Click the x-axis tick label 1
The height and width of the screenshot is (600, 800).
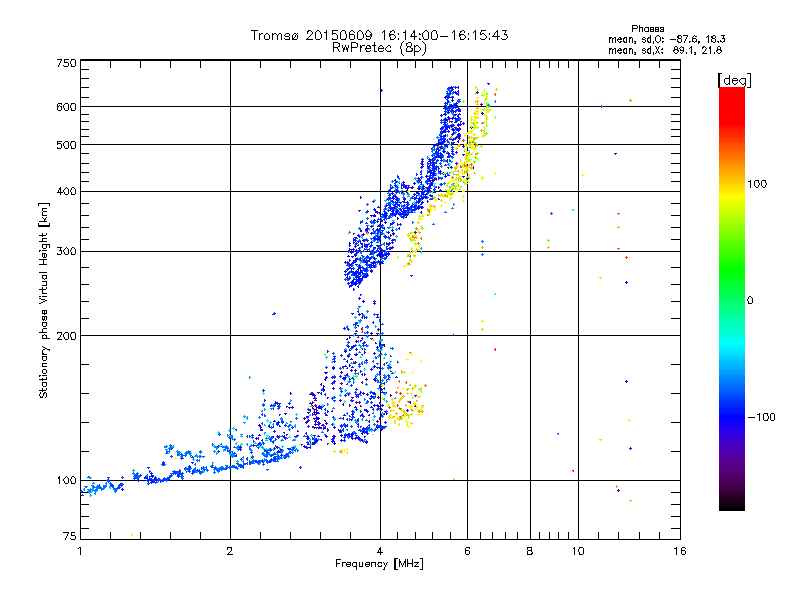pos(80,551)
